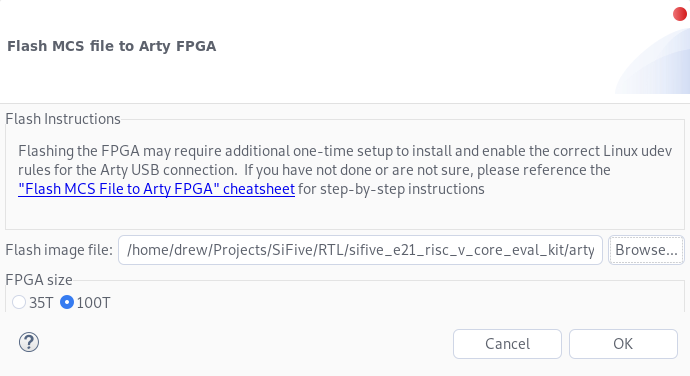
Task: Click the white header area below the title
Action: tap(308, 79)
